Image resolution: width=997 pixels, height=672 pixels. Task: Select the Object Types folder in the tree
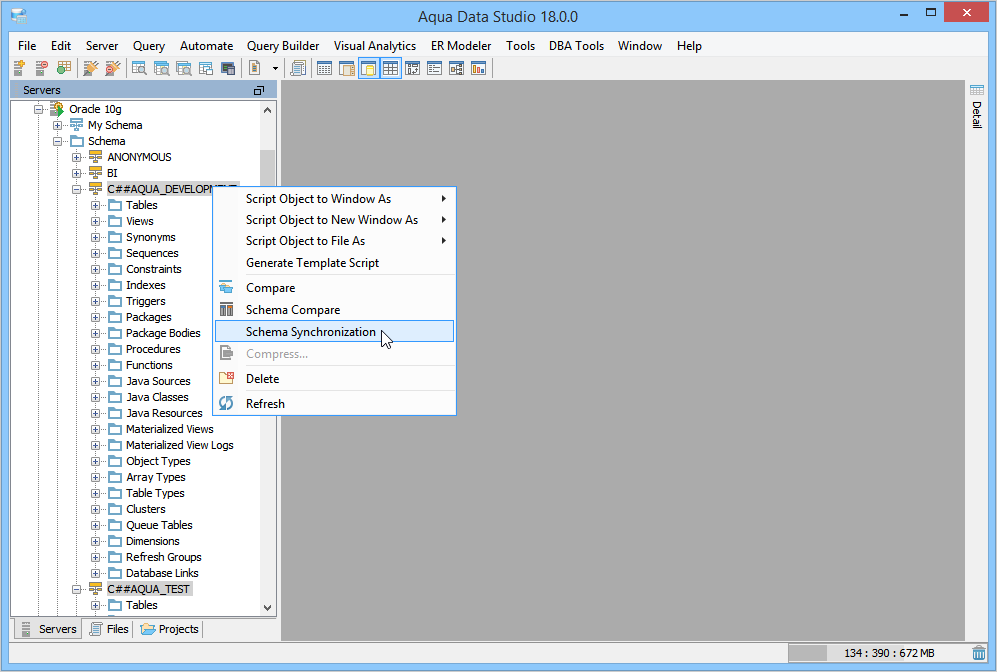[x=158, y=461]
